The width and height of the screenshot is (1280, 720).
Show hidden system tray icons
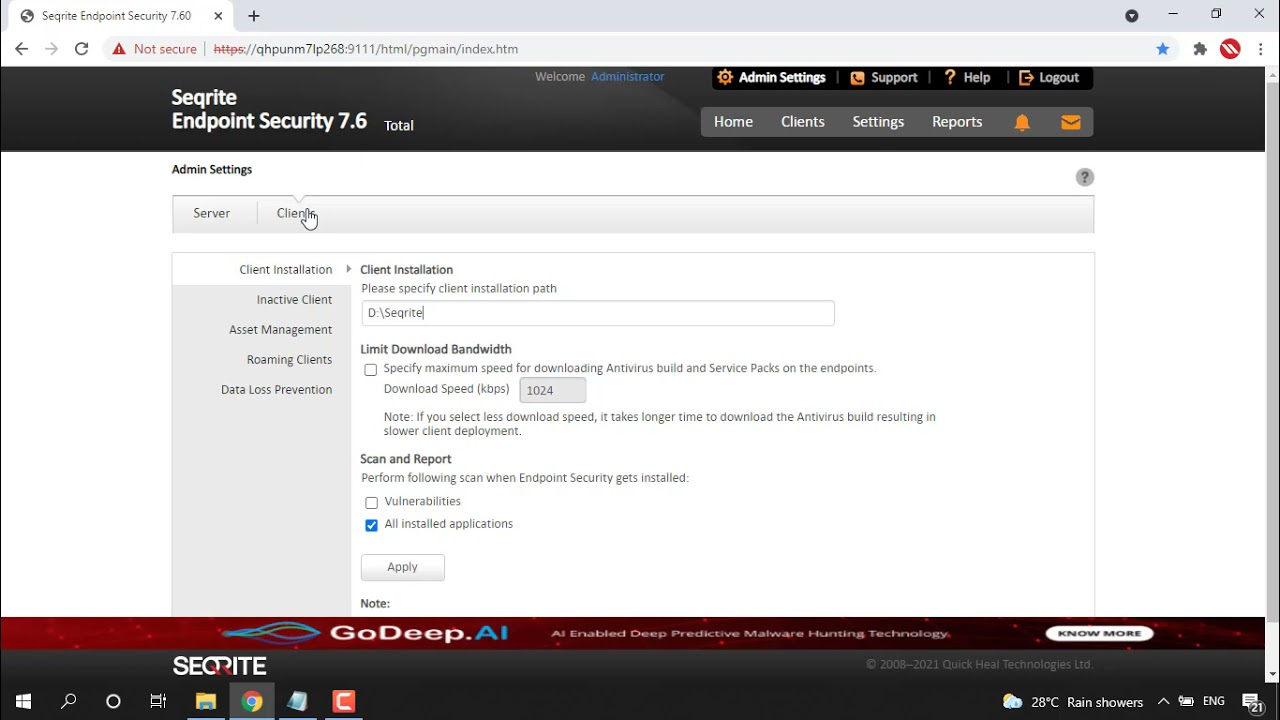pyautogui.click(x=1163, y=702)
